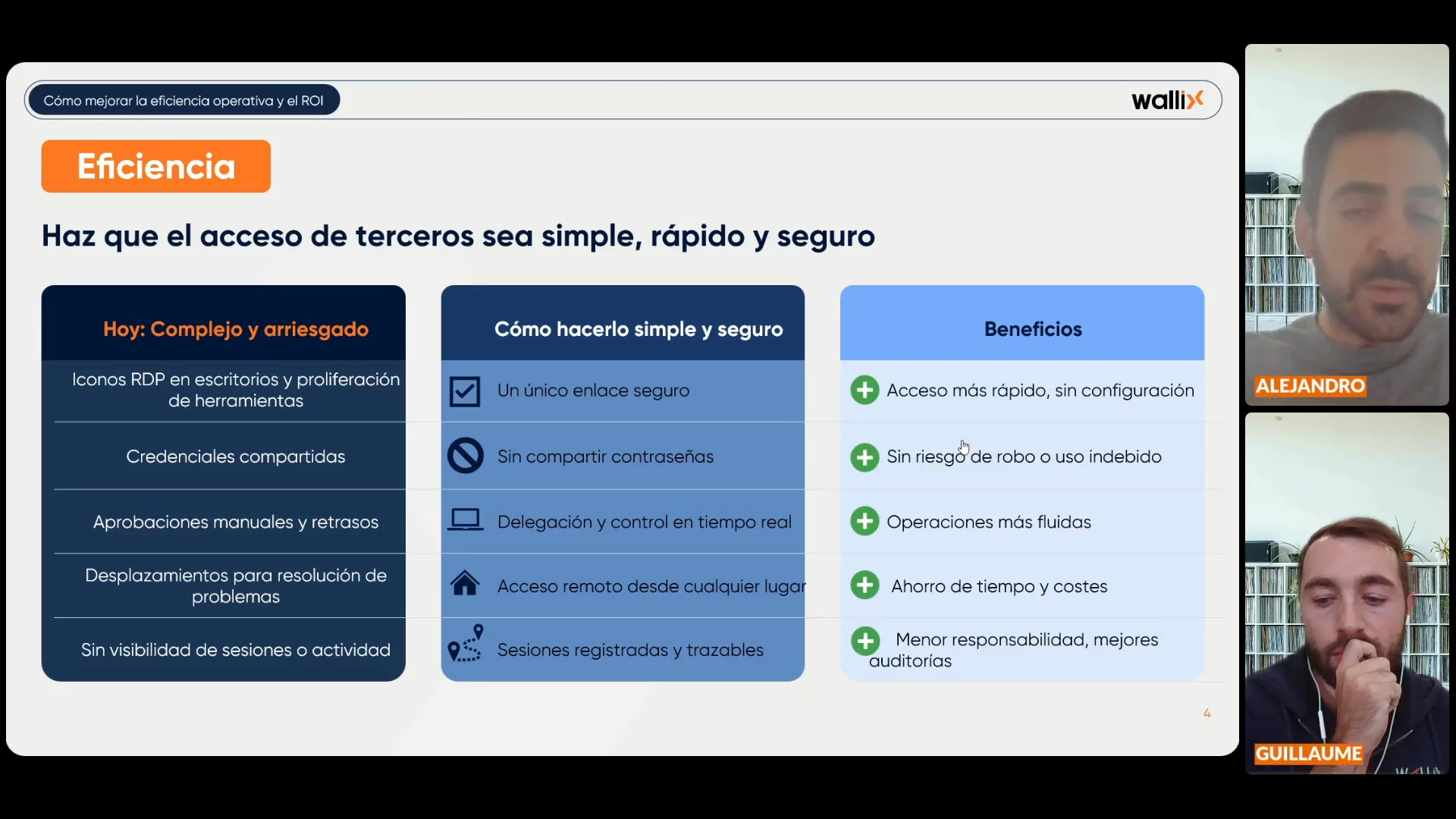Click the green plus beside 'Acceso más rápido'
Image resolution: width=1456 pixels, height=819 pixels.
(x=864, y=391)
